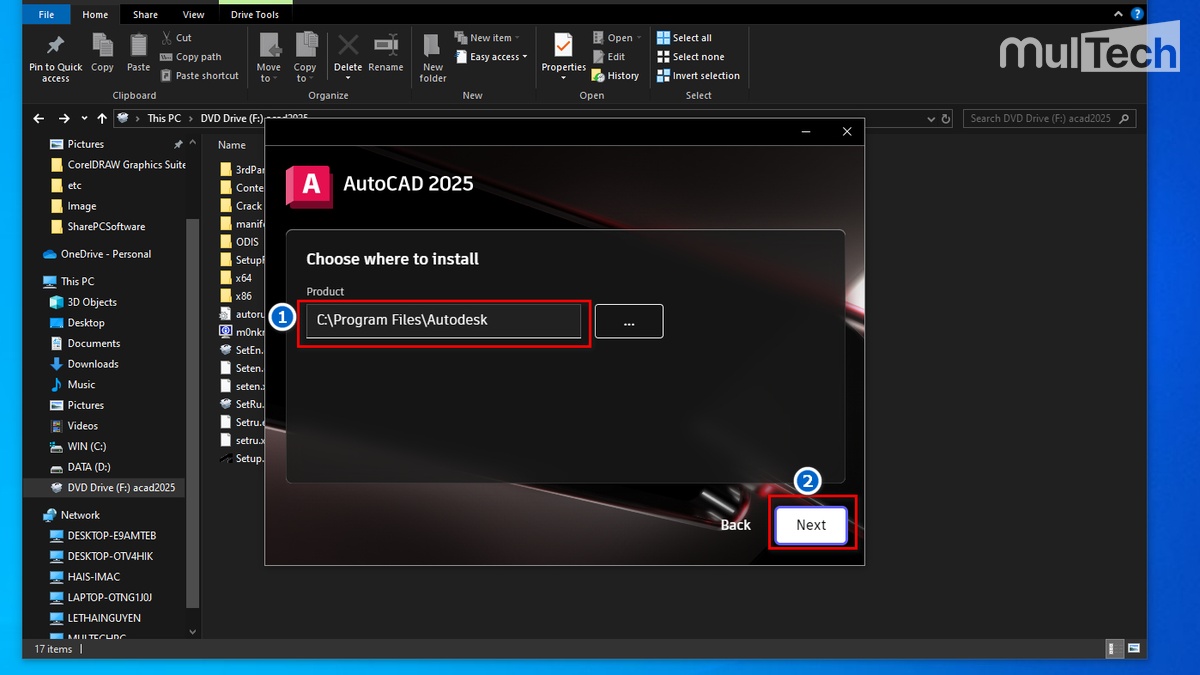The width and height of the screenshot is (1200, 675).
Task: Click Next in the AutoCAD installer
Action: [x=811, y=524]
